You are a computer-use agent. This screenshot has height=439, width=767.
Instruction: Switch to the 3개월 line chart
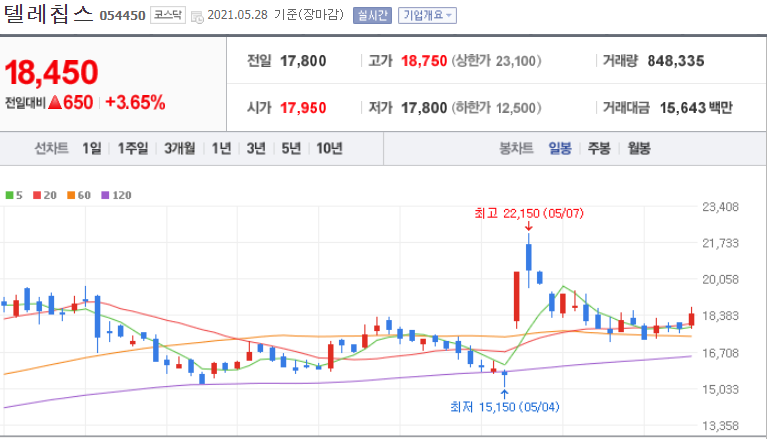coord(180,148)
